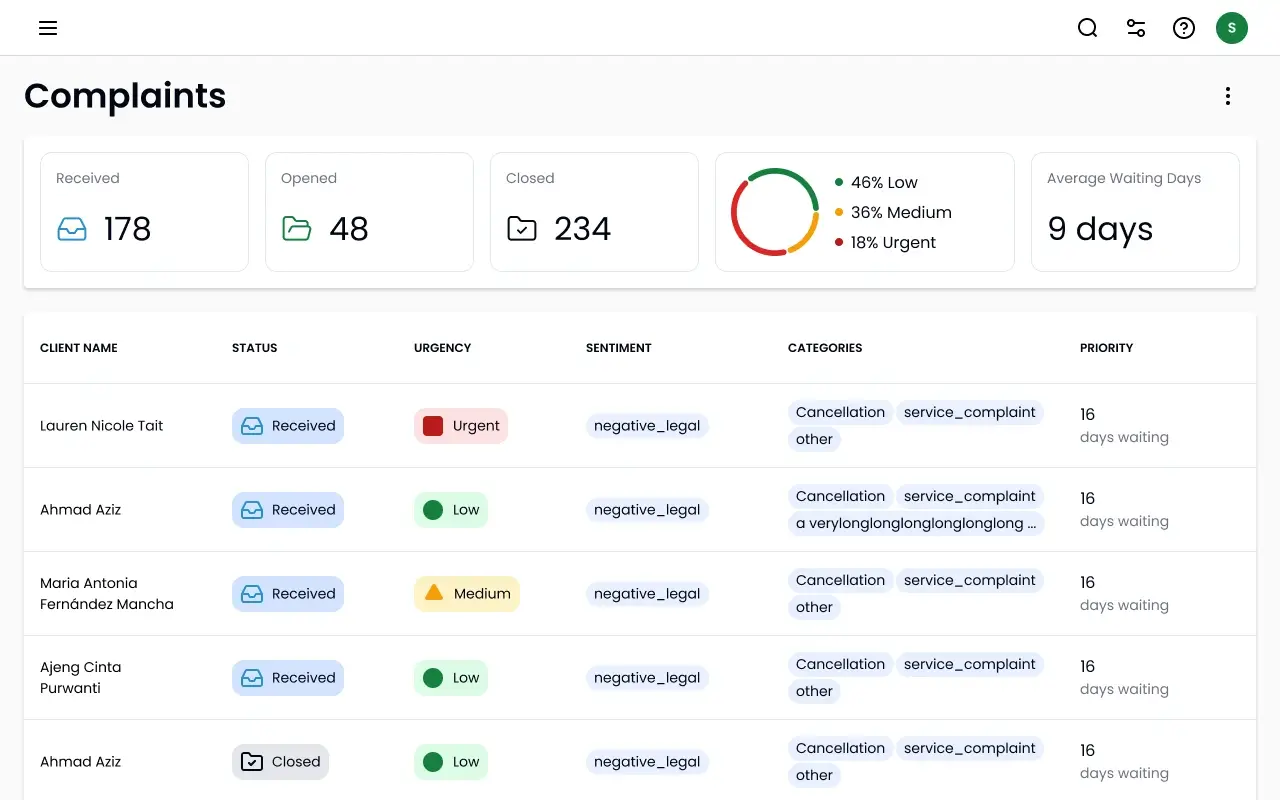Screen dimensions: 1280x800
Task: Click the help question mark icon
Action: 1184,28
